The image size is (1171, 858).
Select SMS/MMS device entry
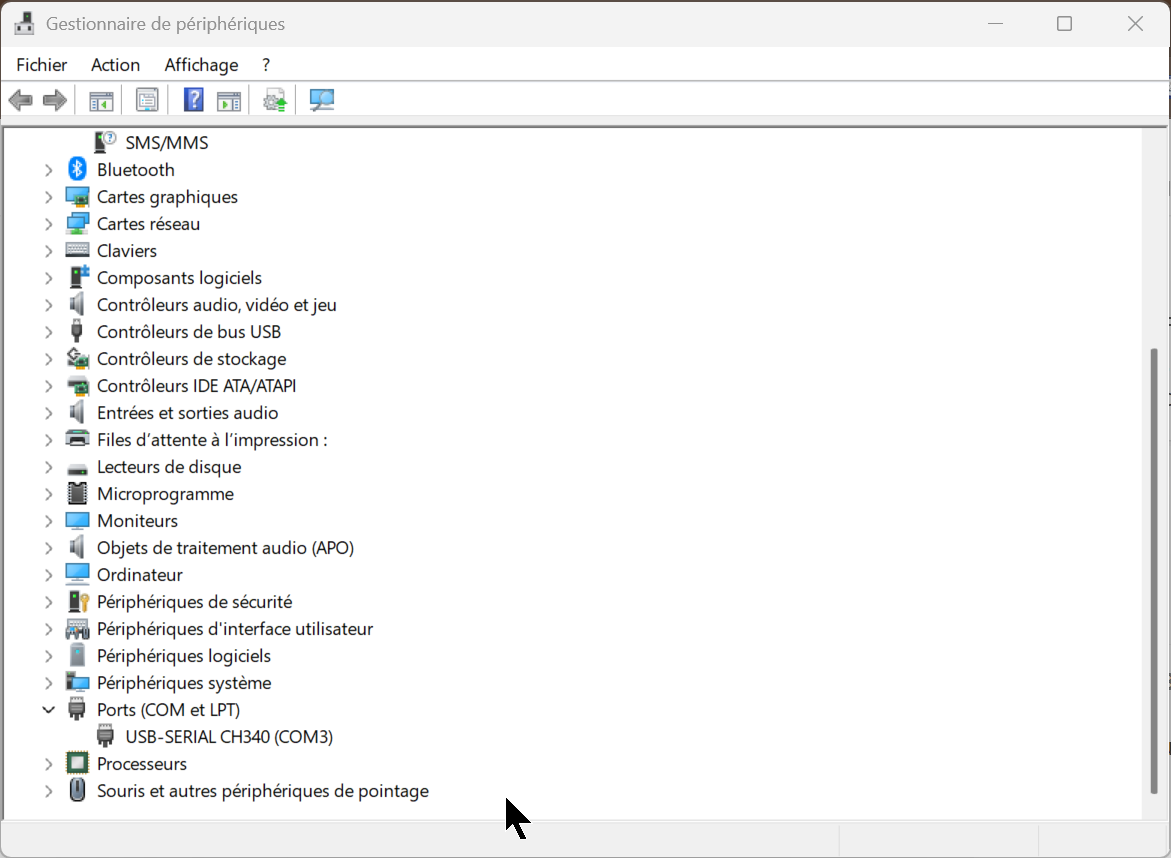click(167, 142)
